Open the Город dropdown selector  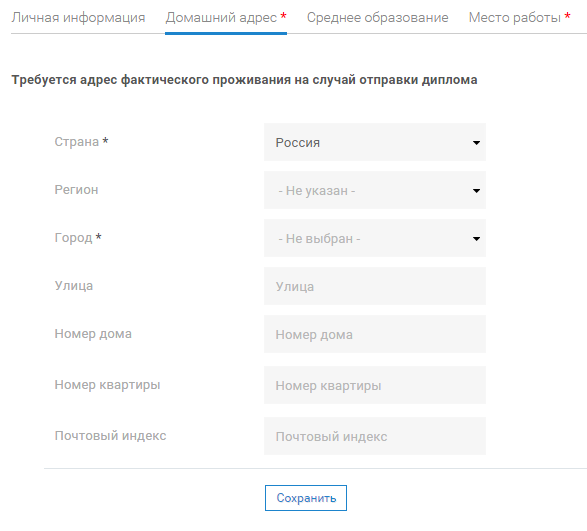coord(375,238)
